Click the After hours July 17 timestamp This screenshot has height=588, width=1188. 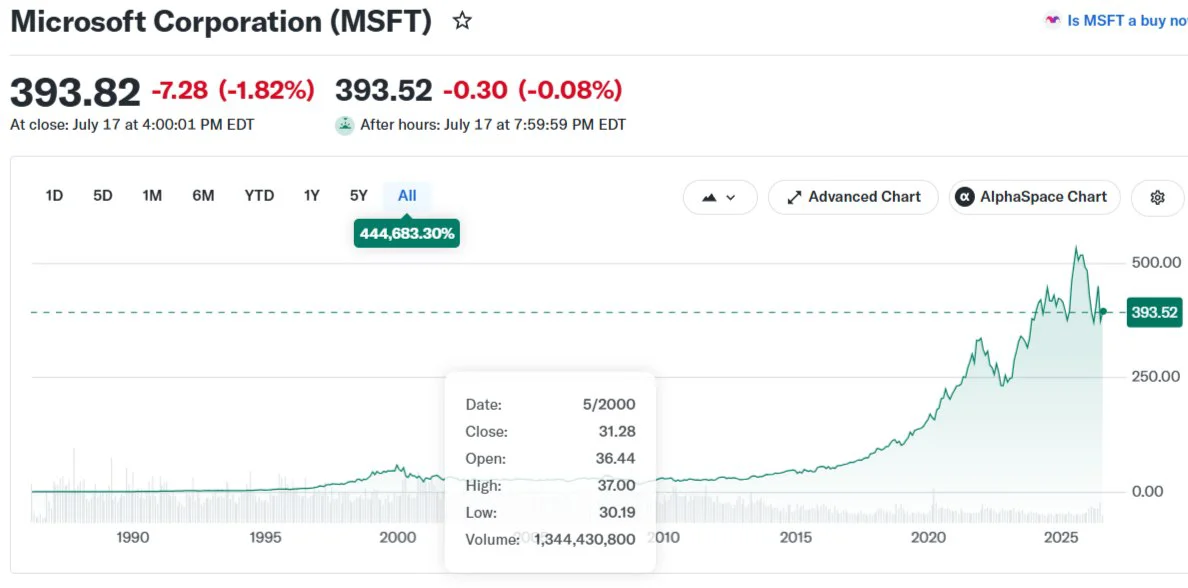pyautogui.click(x=493, y=125)
